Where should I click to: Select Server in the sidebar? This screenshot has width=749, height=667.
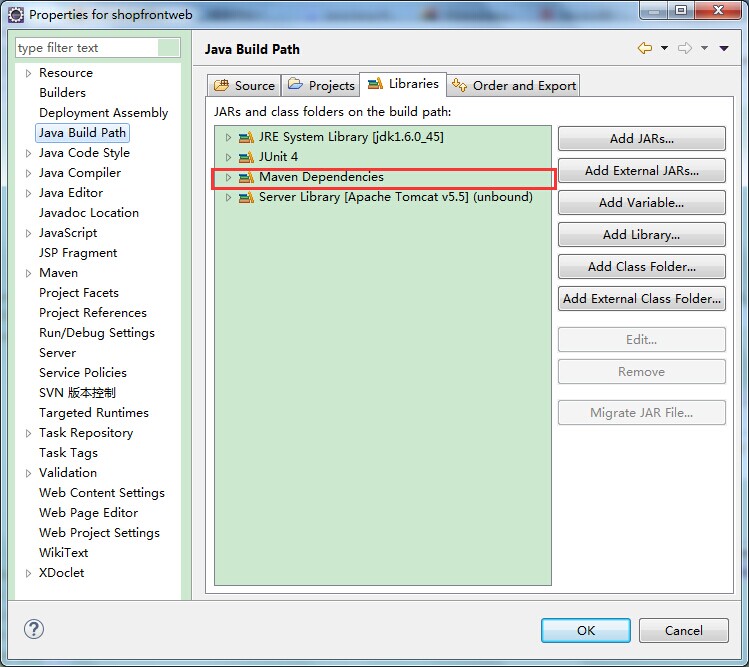[57, 353]
